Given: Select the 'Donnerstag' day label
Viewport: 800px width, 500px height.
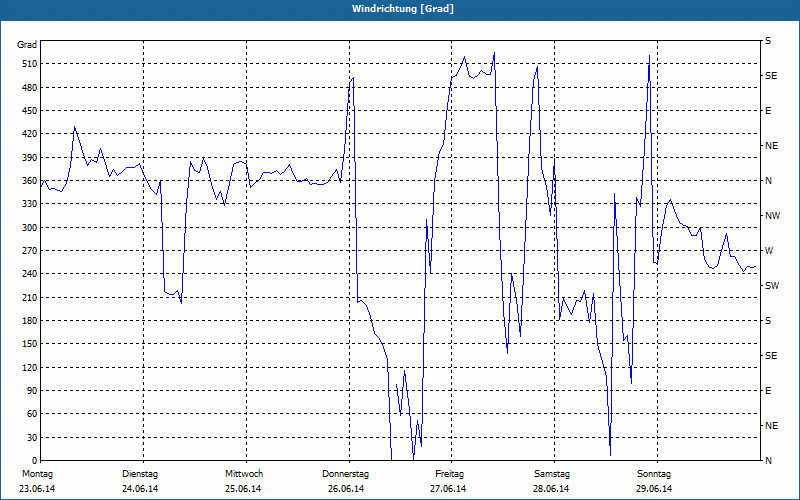Looking at the screenshot, I should [345, 474].
